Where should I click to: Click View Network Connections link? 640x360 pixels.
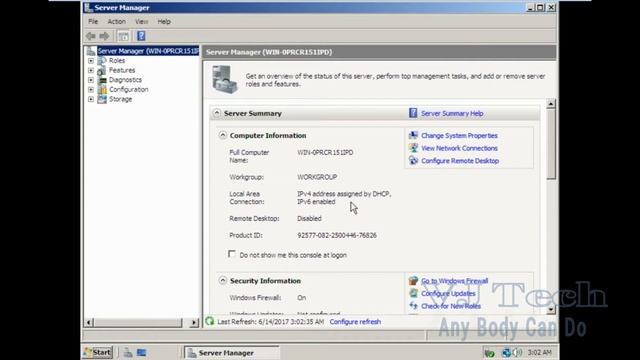click(459, 148)
